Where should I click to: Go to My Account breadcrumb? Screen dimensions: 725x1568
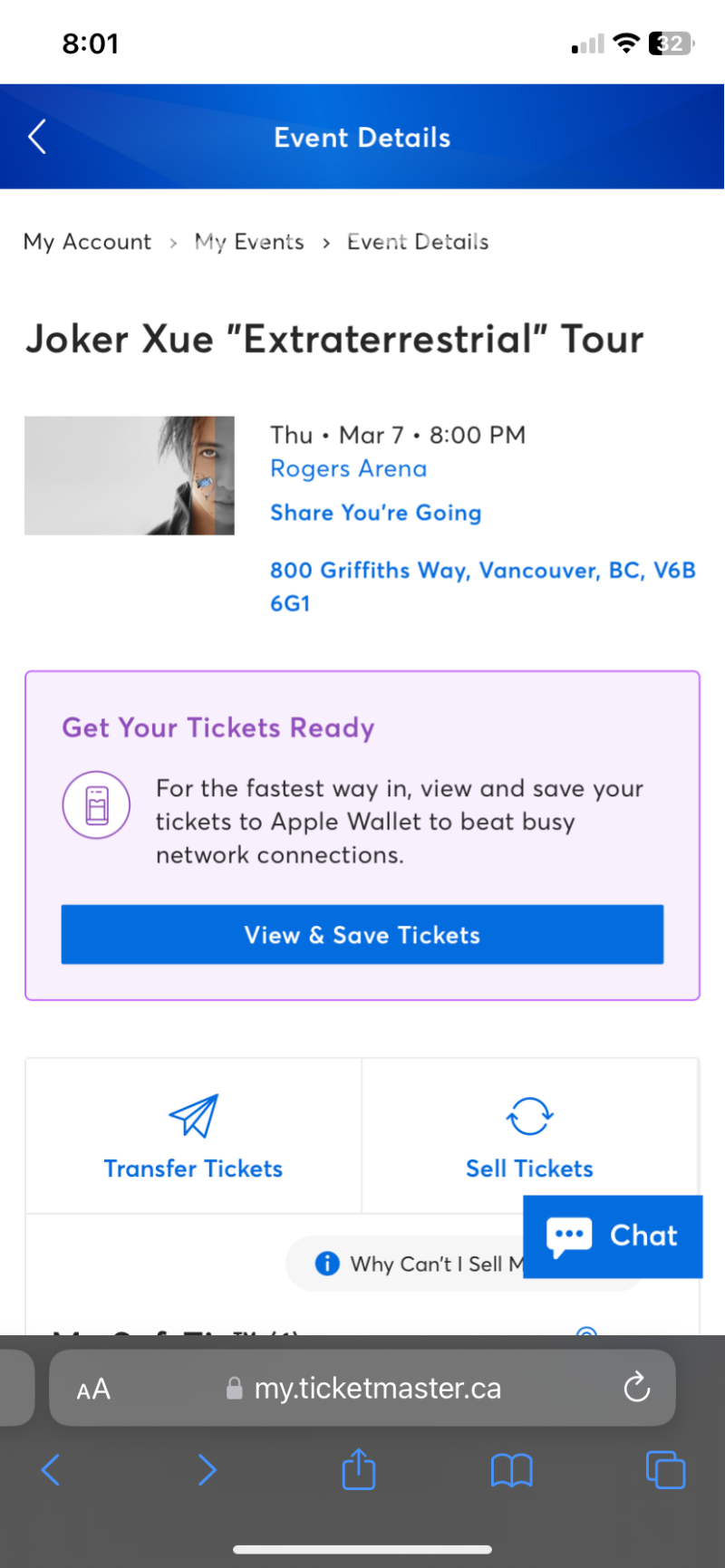point(87,242)
